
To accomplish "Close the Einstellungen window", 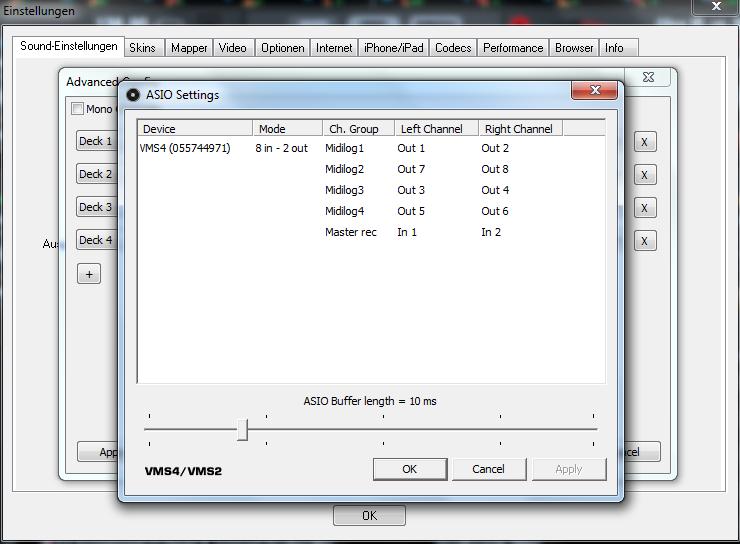I will pos(716,7).
